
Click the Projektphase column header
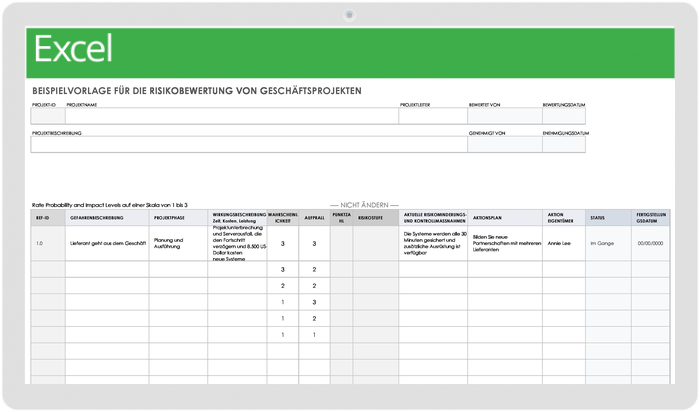178,218
